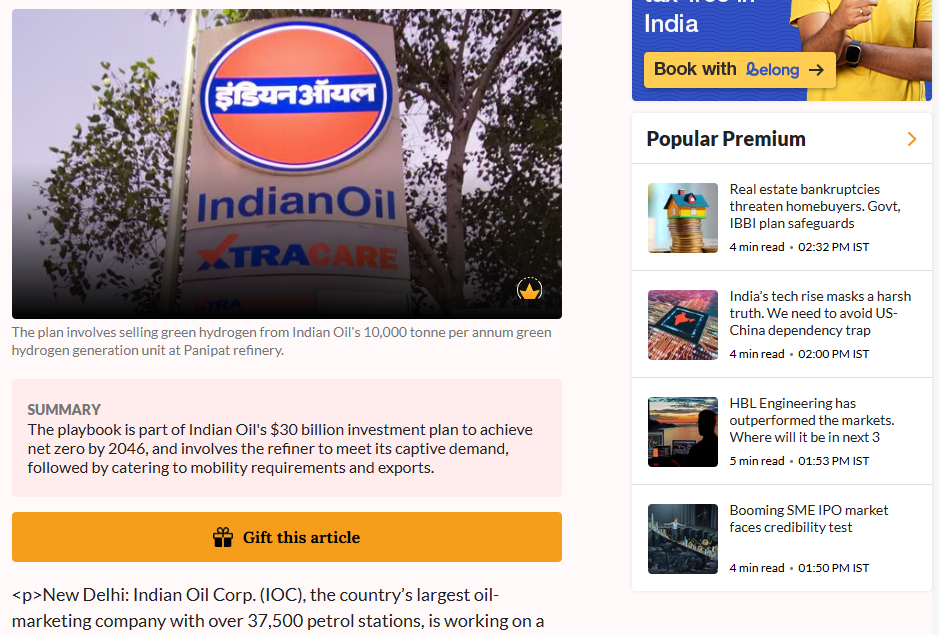Screen dimensions: 939x635
Task: Expand Popular Premium with the orange chevron
Action: tap(911, 139)
